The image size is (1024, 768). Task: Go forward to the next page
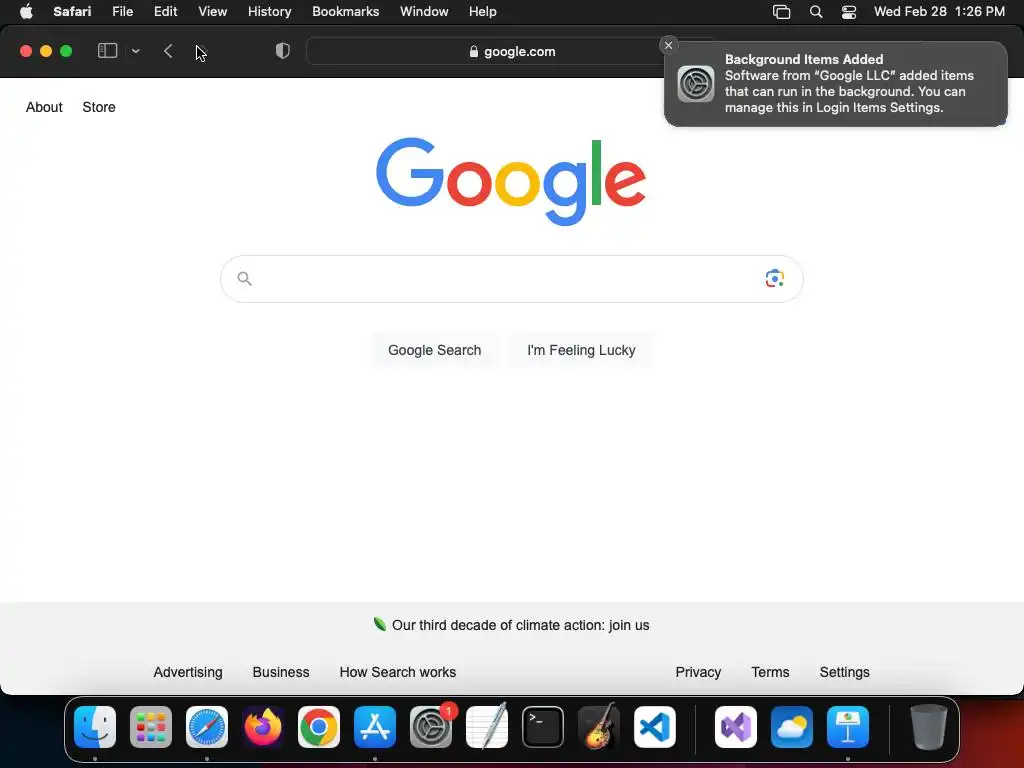(200, 51)
